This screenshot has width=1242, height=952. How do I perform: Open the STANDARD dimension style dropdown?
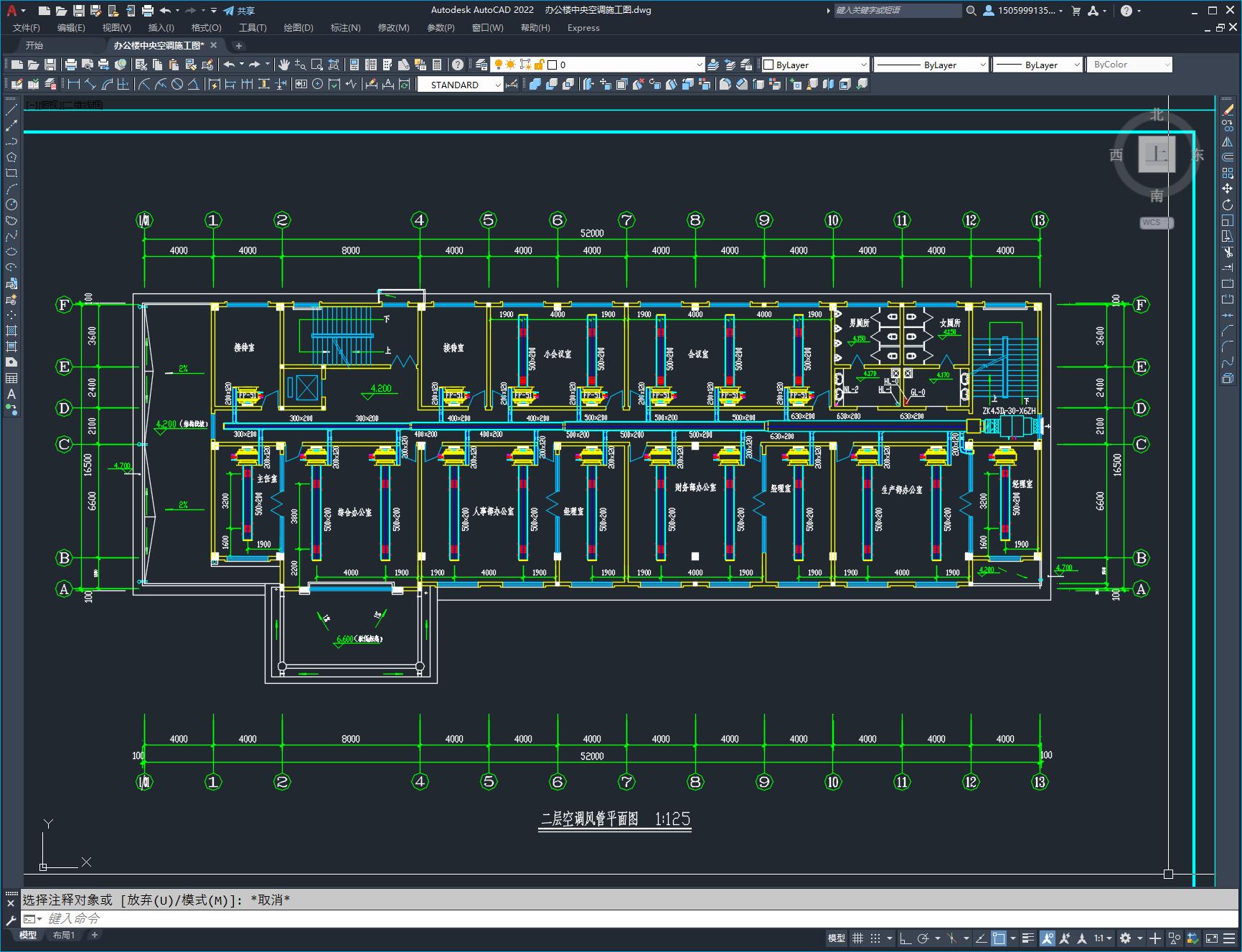(497, 85)
